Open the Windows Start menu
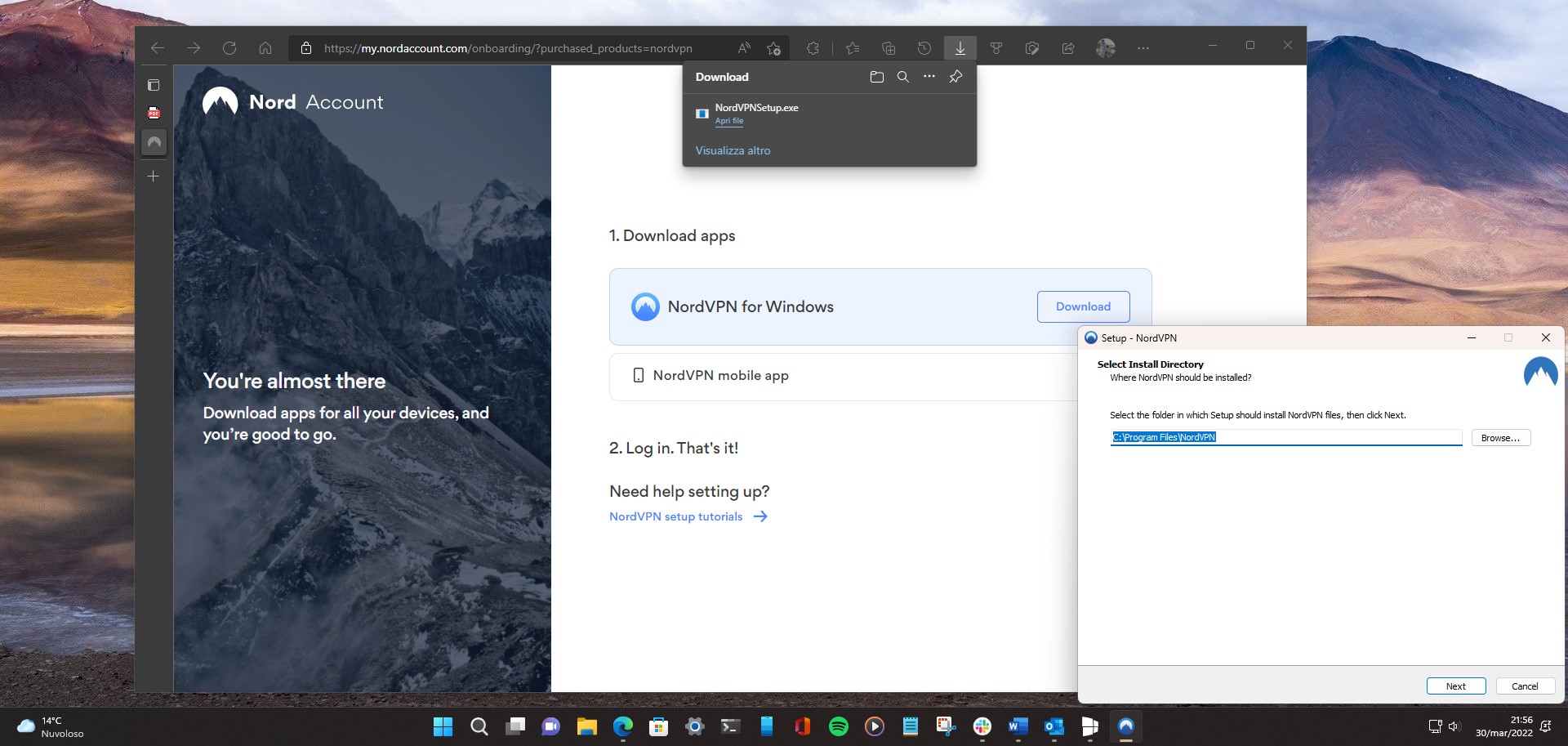 (443, 726)
